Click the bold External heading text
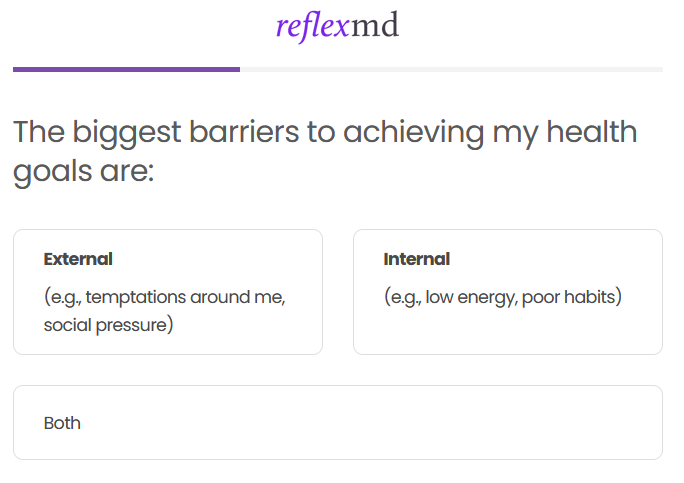Viewport: 684px width, 483px height. [78, 259]
